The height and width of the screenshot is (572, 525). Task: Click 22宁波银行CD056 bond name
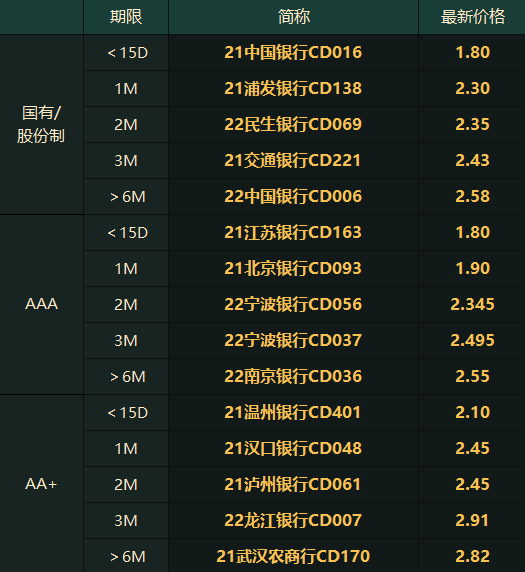[293, 304]
